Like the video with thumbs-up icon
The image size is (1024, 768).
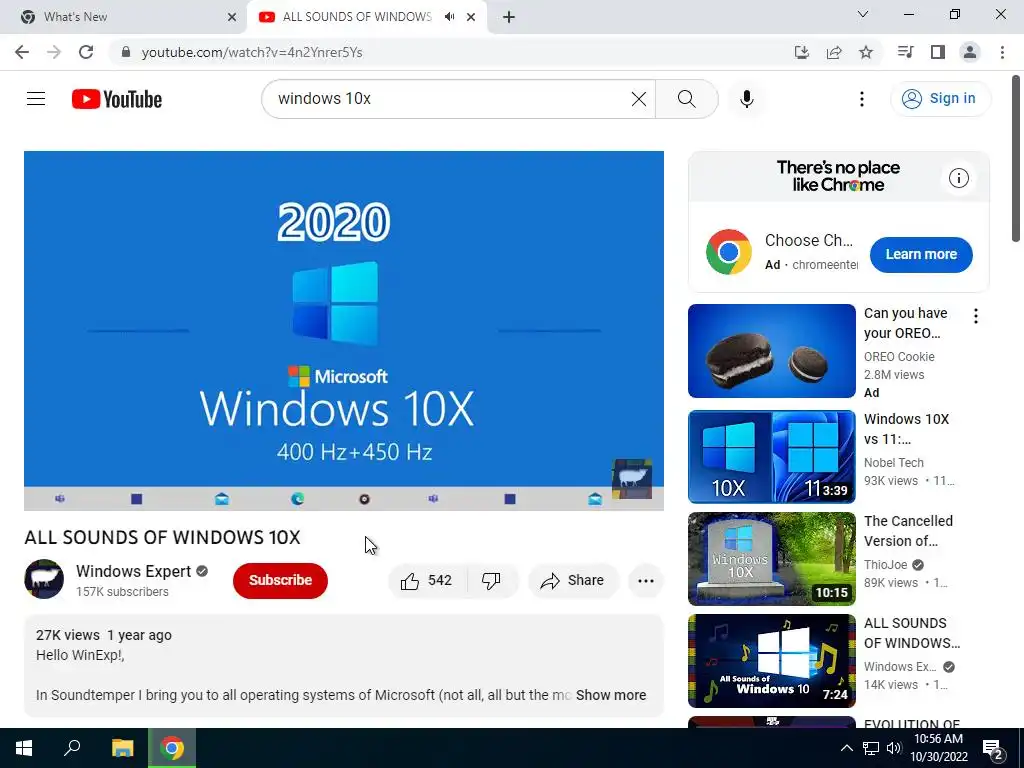426,581
